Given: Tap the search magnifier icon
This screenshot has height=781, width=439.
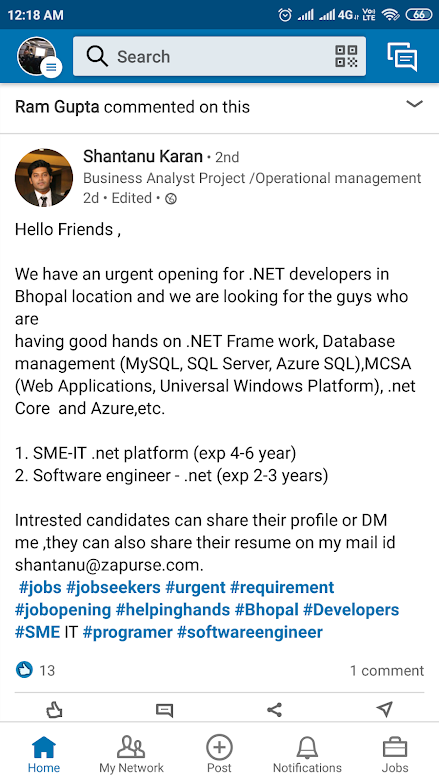Looking at the screenshot, I should click(97, 56).
